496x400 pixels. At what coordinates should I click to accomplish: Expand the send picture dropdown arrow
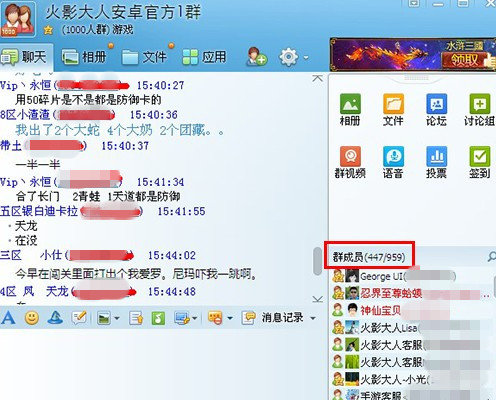[117, 318]
